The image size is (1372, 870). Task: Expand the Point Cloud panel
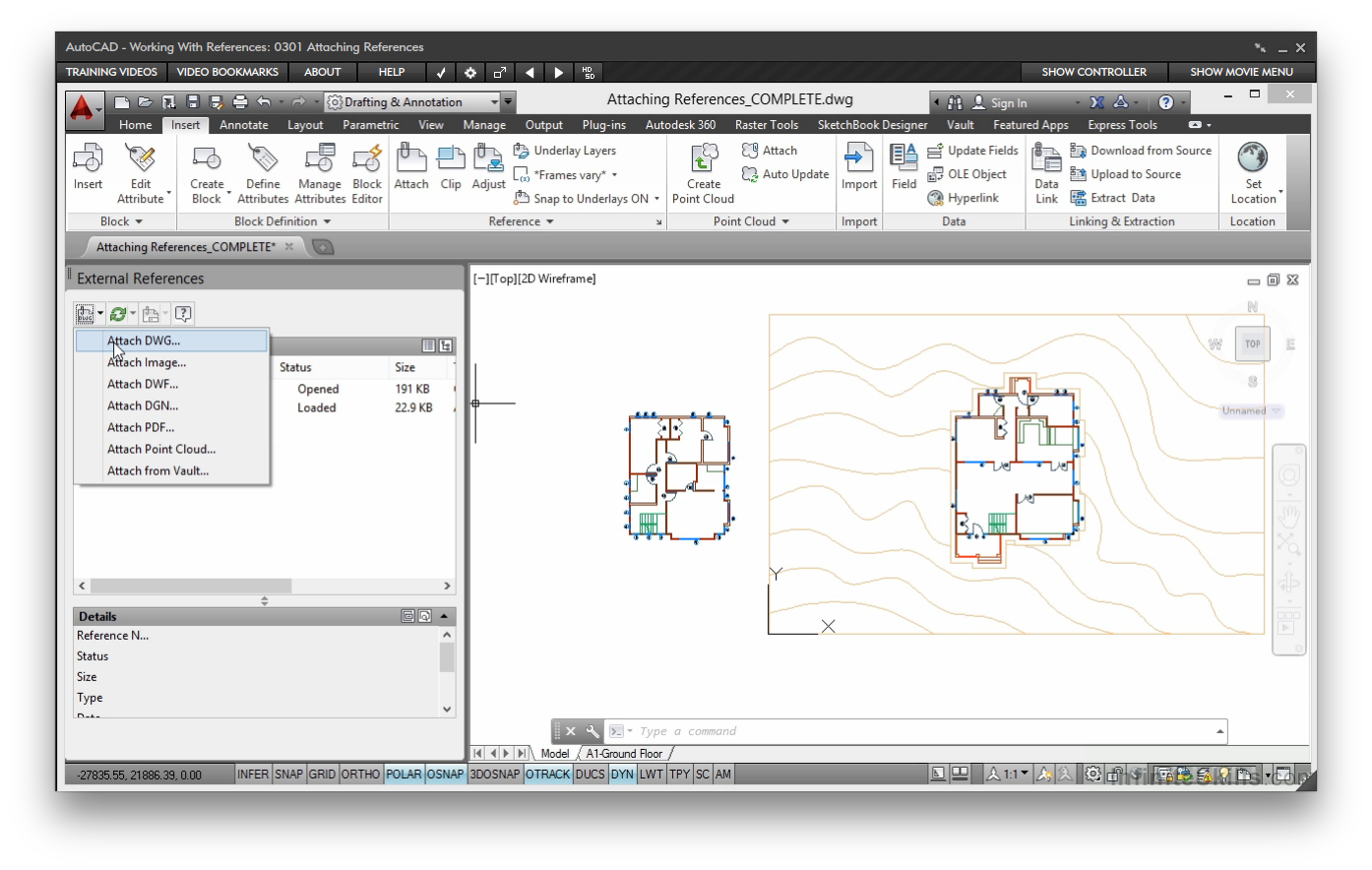pyautogui.click(x=751, y=221)
